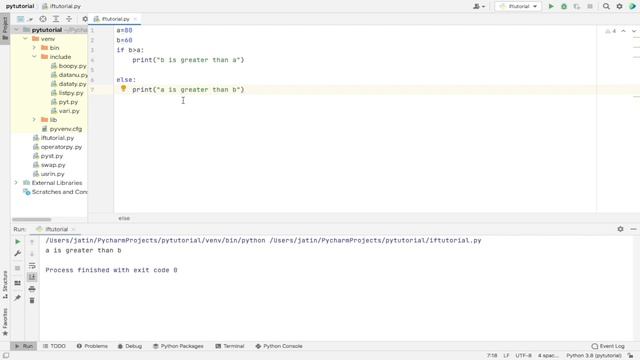Viewport: 640px width, 360px height.
Task: Open usrin.py from project tree
Action: tap(49, 174)
